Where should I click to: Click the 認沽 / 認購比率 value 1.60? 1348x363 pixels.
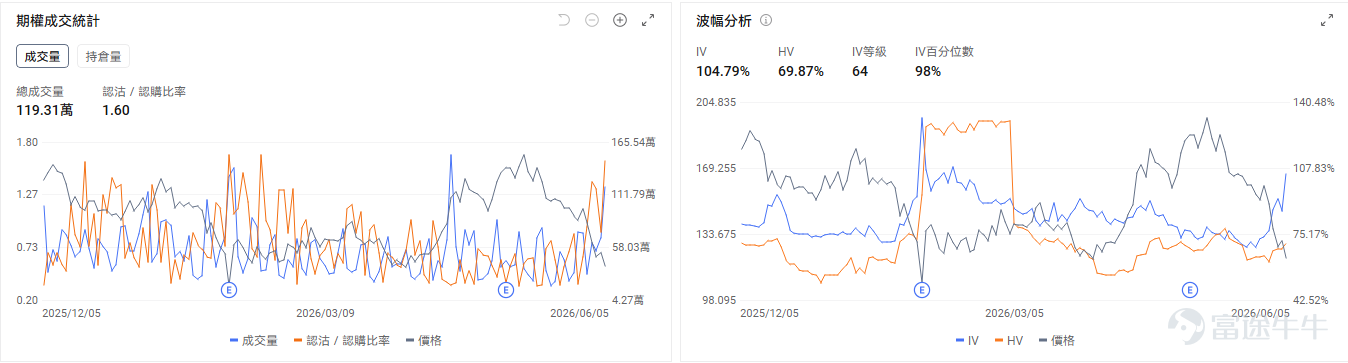(x=116, y=110)
